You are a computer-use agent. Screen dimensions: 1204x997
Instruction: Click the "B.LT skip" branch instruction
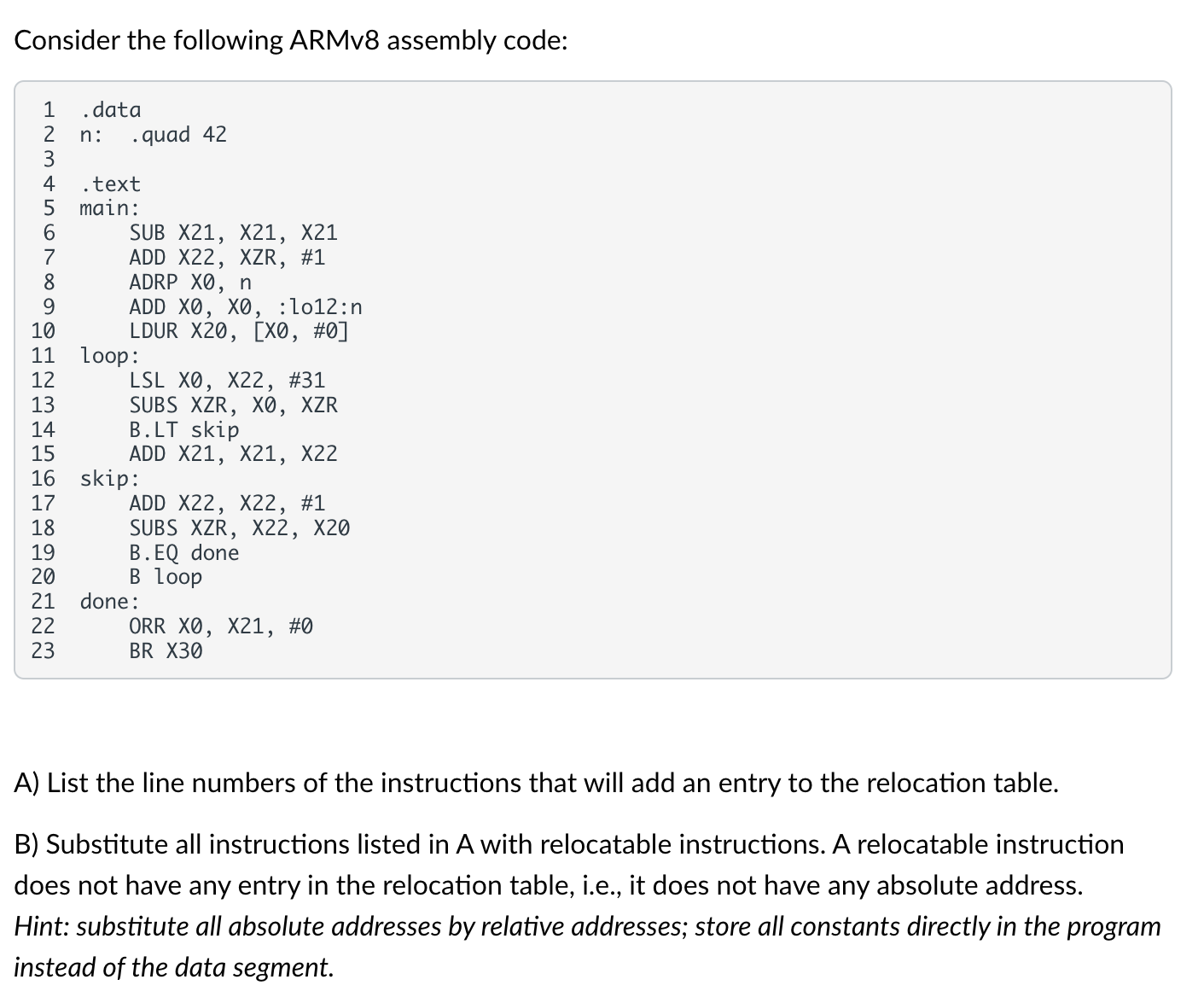[x=184, y=430]
